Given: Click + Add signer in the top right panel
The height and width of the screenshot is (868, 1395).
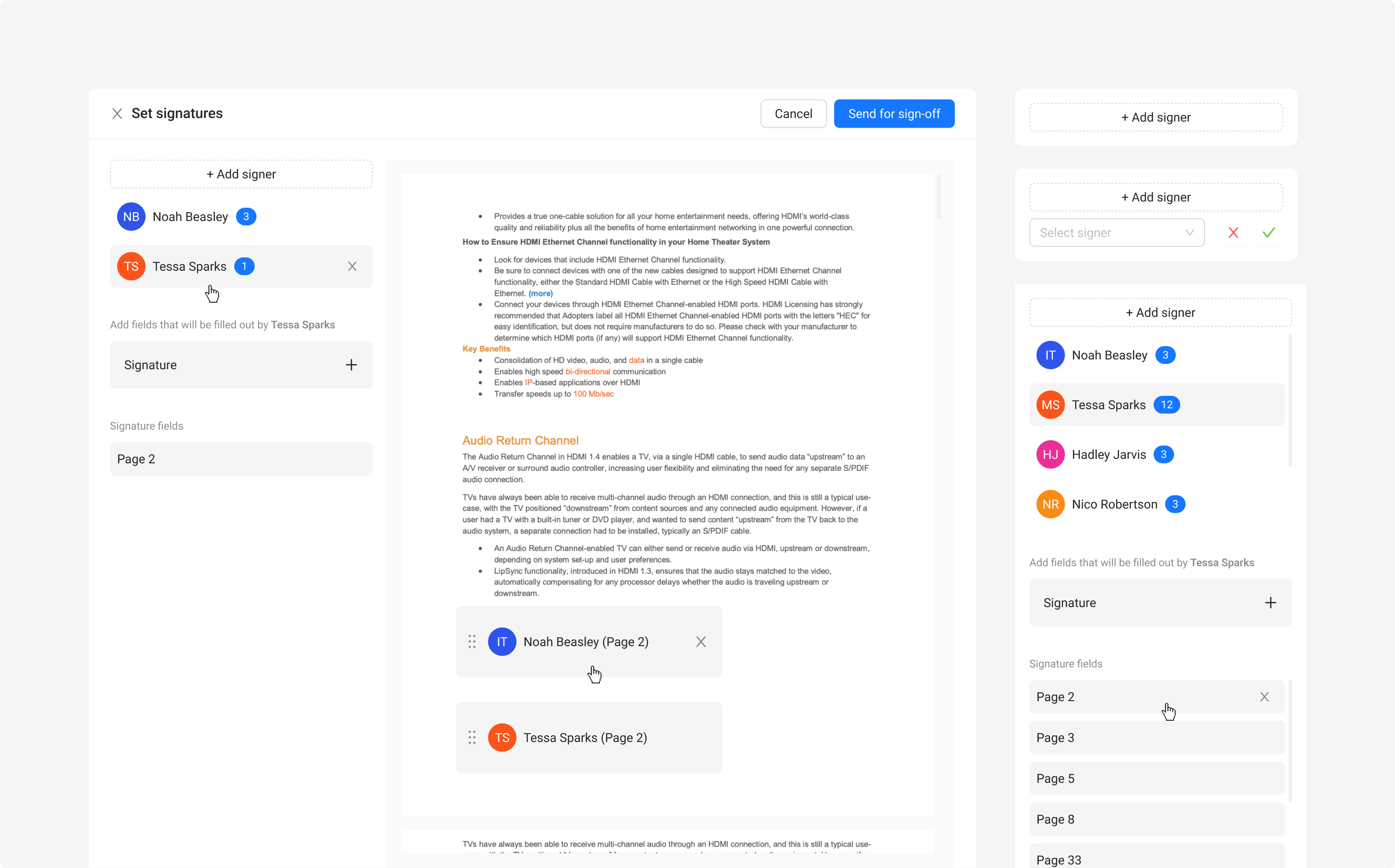Looking at the screenshot, I should tap(1156, 117).
